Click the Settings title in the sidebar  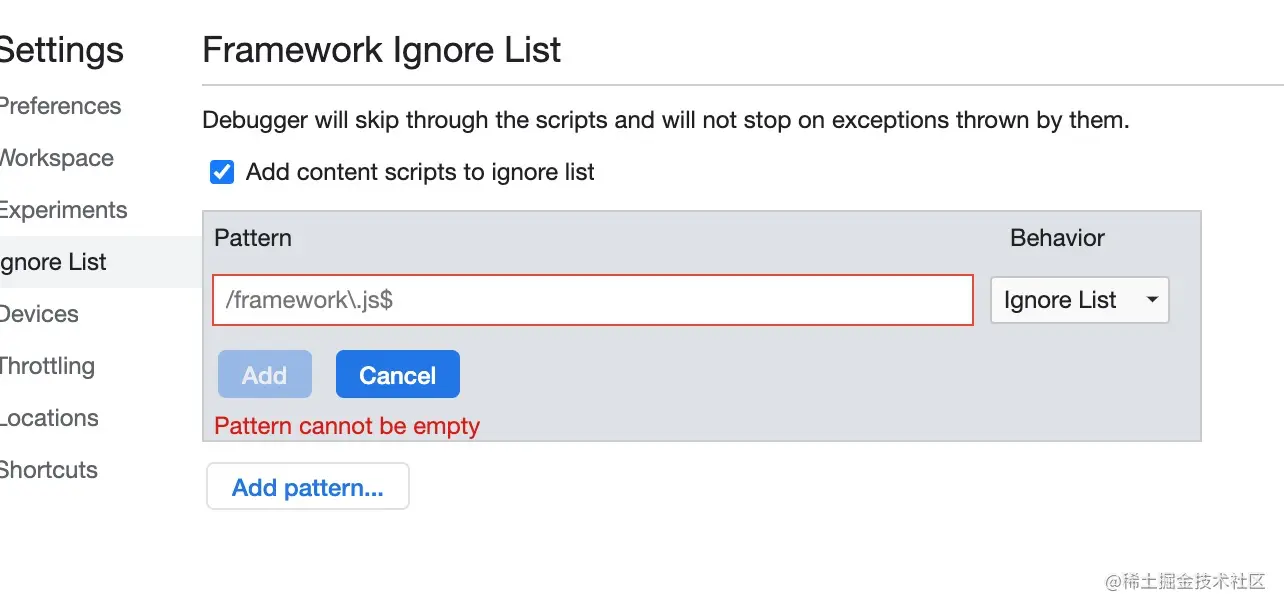(x=62, y=50)
